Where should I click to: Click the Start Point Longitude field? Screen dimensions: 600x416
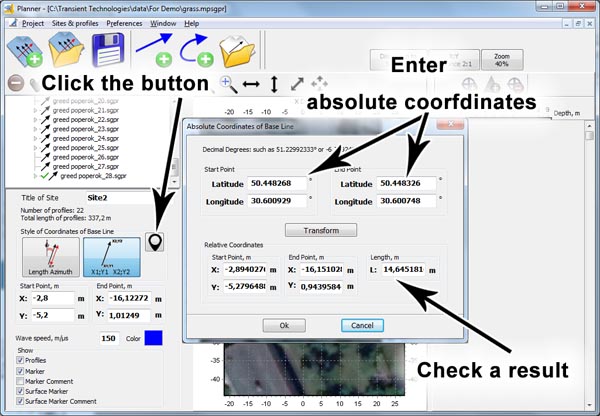[x=277, y=201]
